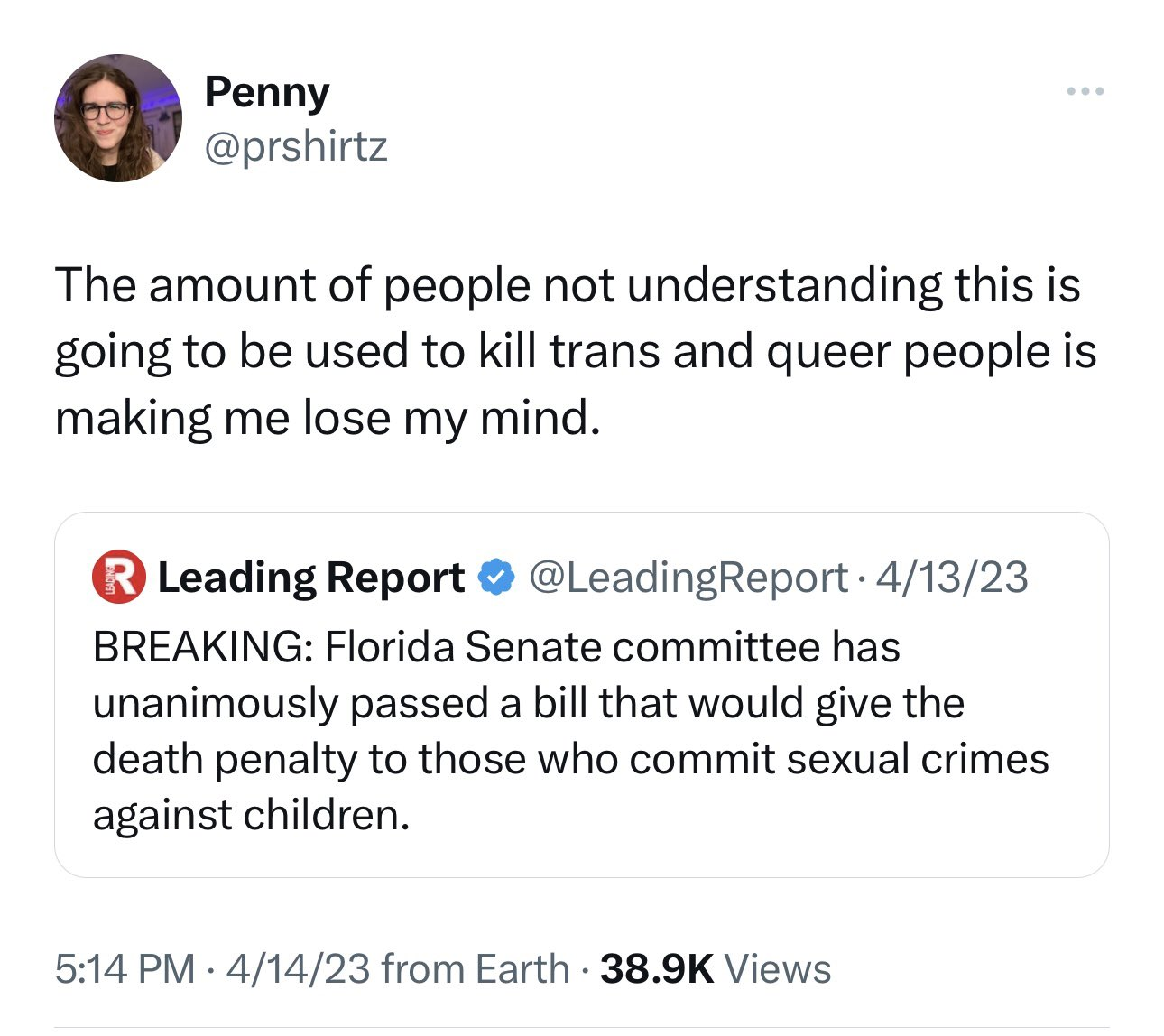Click the Leading Report red R logo
The width and height of the screenshot is (1164, 1036).
pos(119,577)
